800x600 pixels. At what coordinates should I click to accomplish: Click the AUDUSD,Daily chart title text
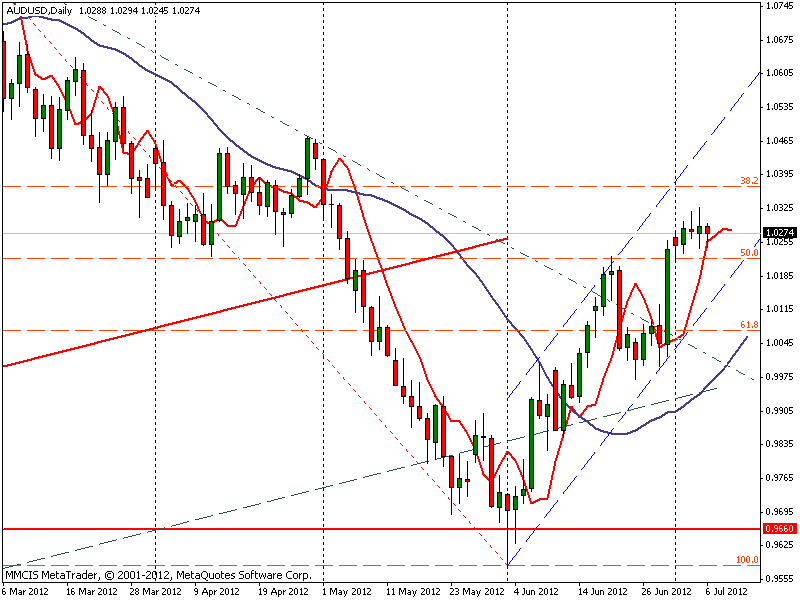pos(39,10)
